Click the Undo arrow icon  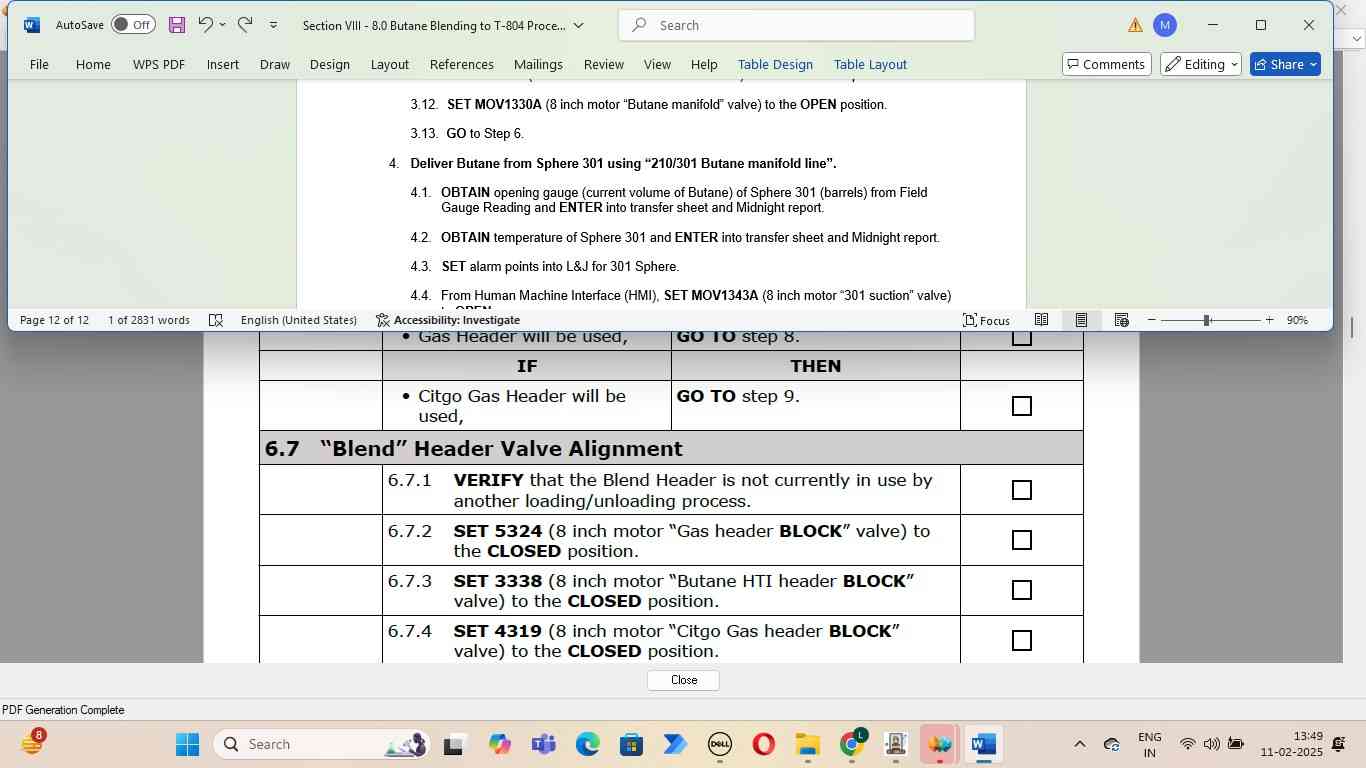click(205, 25)
